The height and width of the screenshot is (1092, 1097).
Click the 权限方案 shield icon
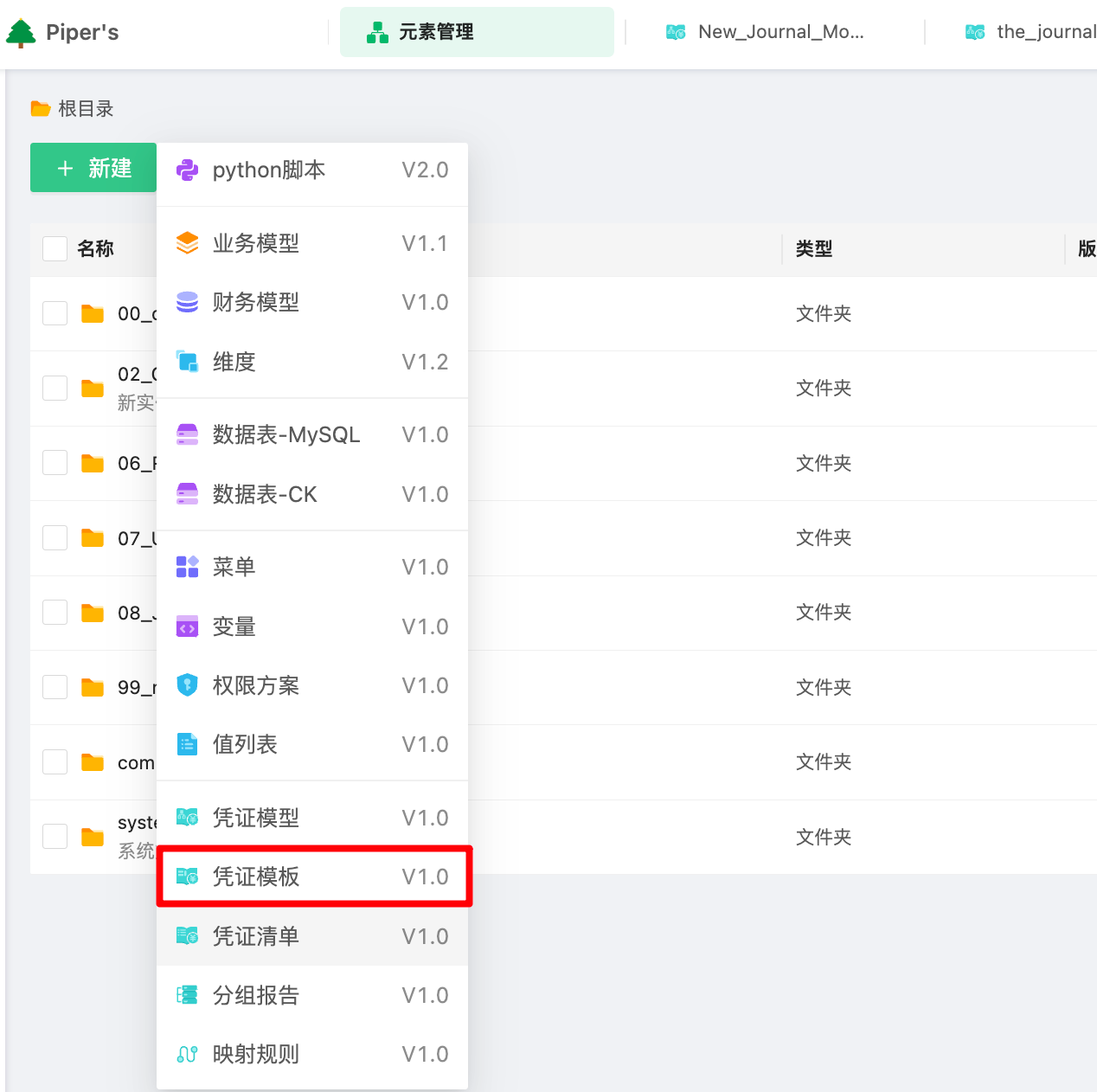(187, 685)
